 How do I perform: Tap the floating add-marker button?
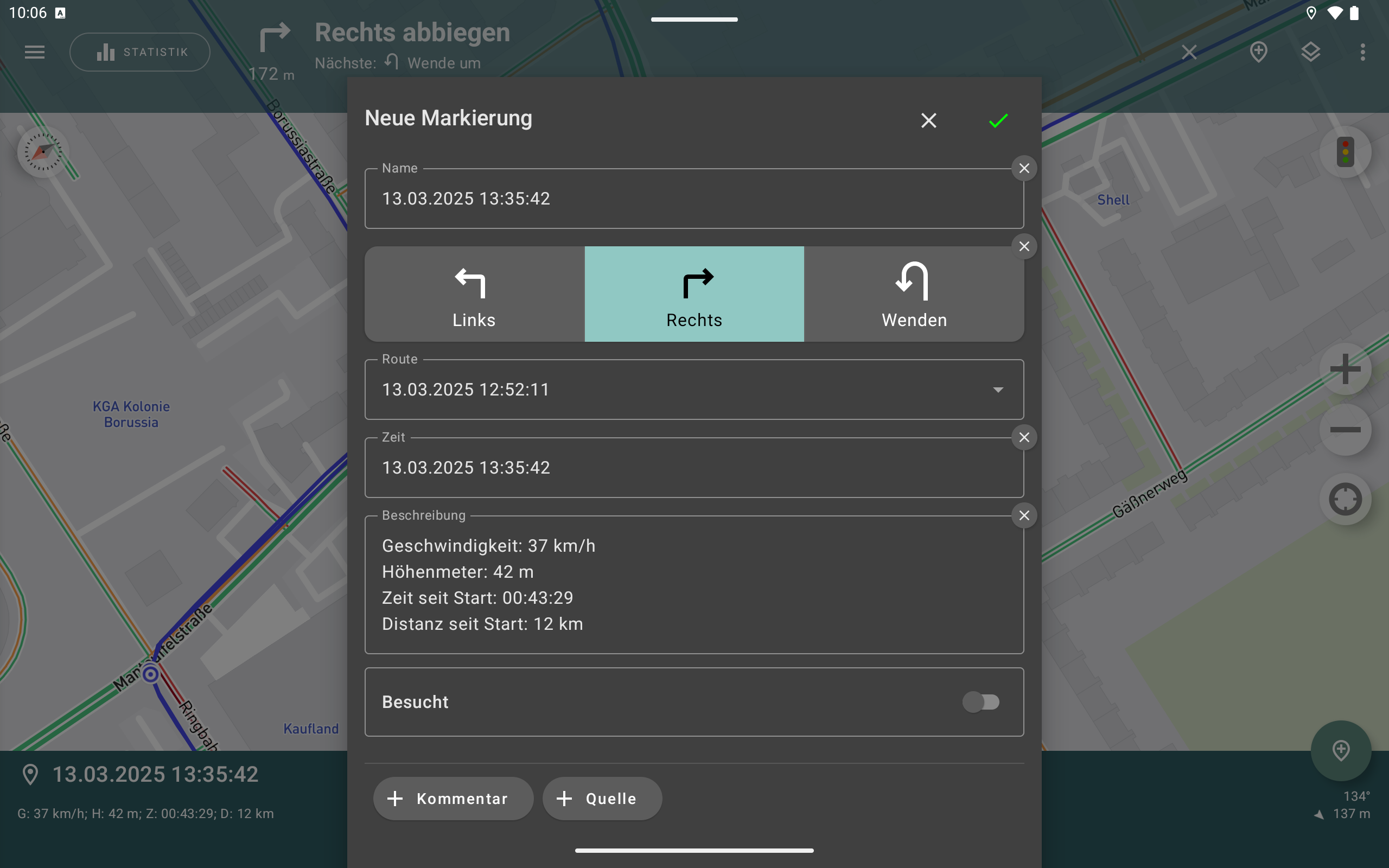[x=1341, y=751]
